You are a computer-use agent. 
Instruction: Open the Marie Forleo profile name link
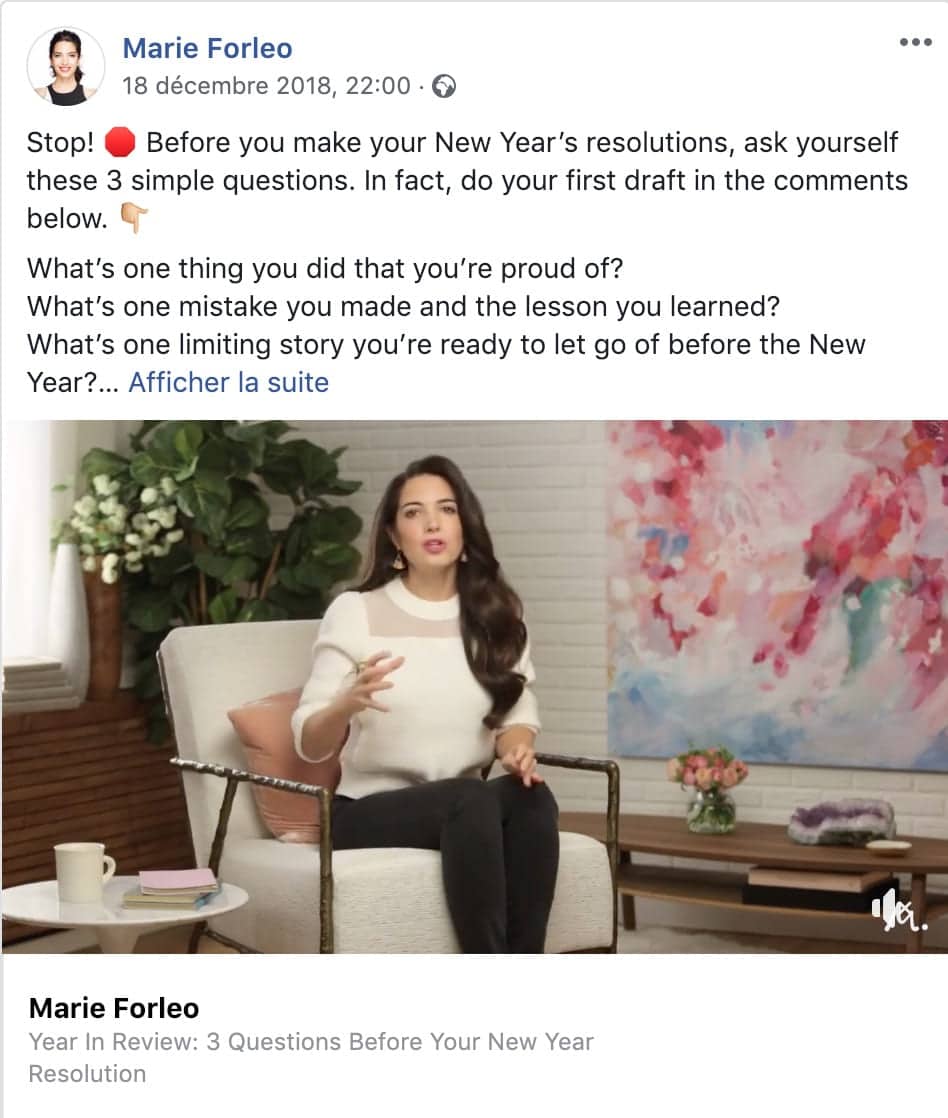click(x=207, y=48)
